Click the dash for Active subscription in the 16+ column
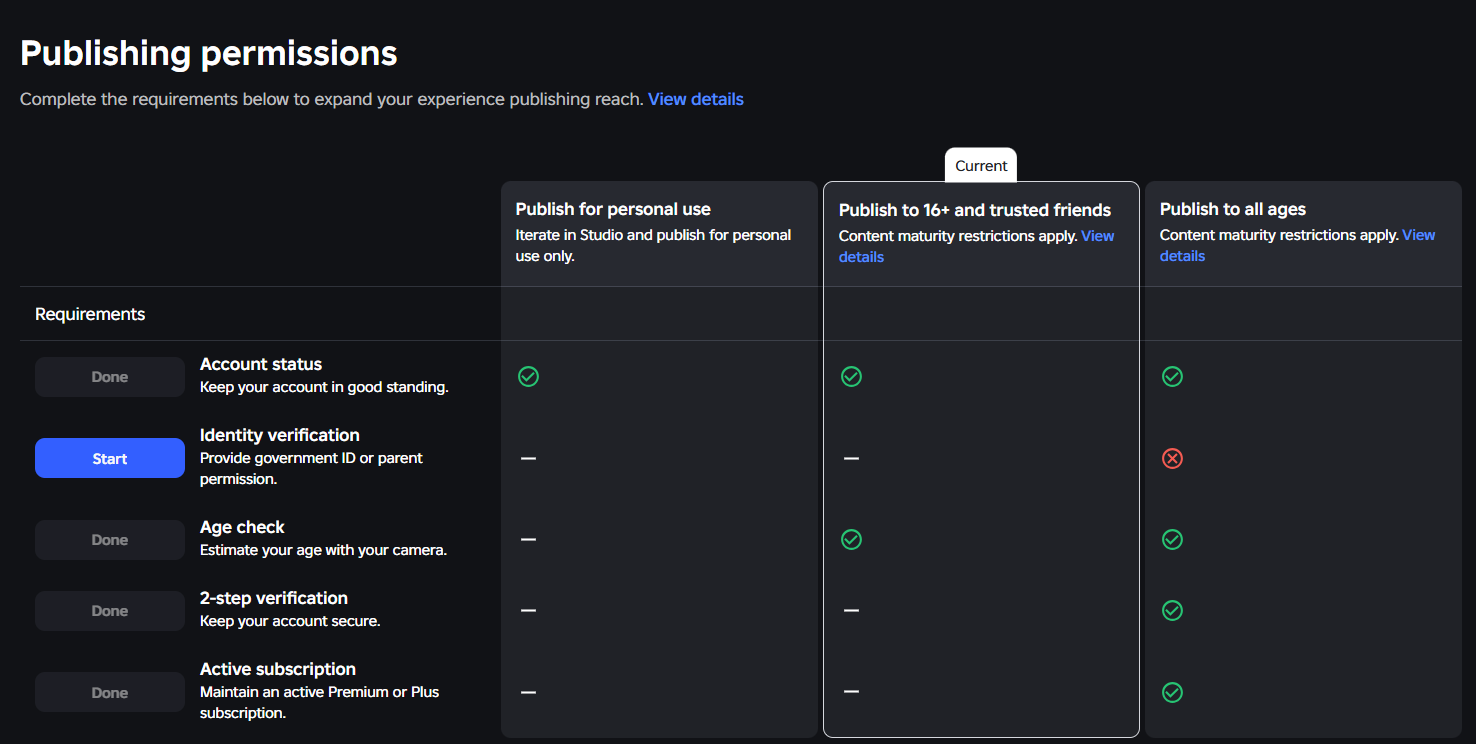The height and width of the screenshot is (744, 1476). 851,691
